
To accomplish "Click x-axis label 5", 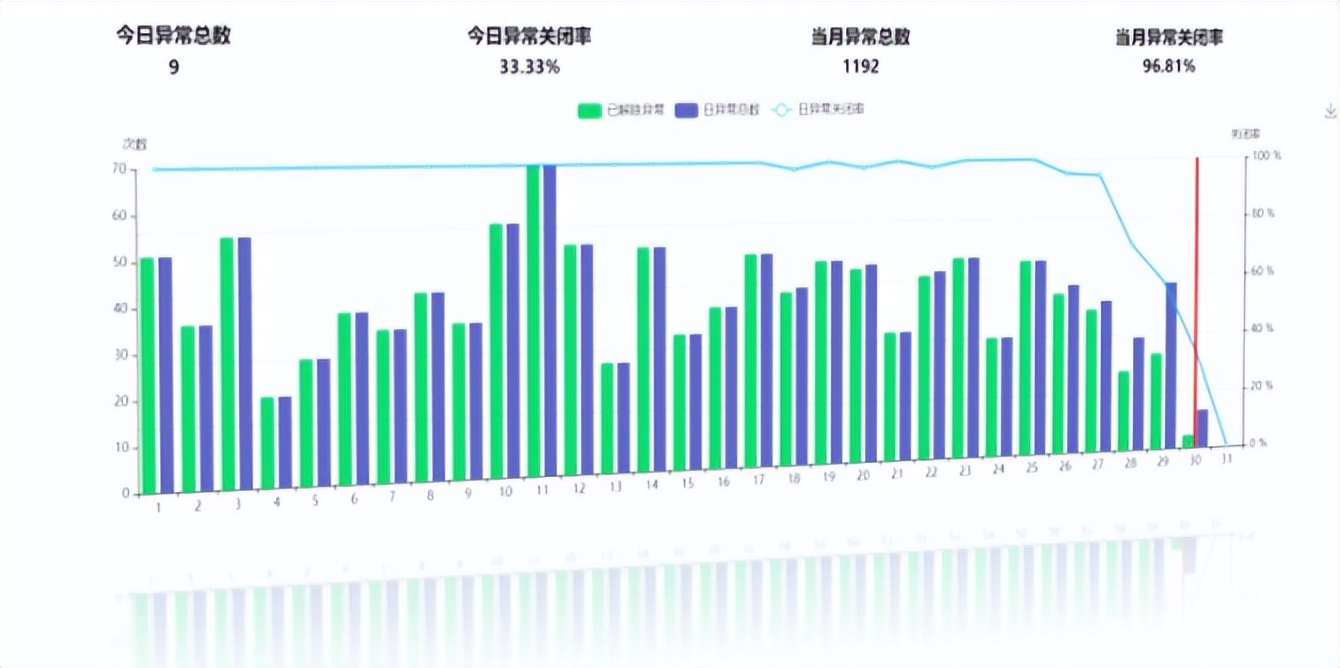I will (x=314, y=502).
